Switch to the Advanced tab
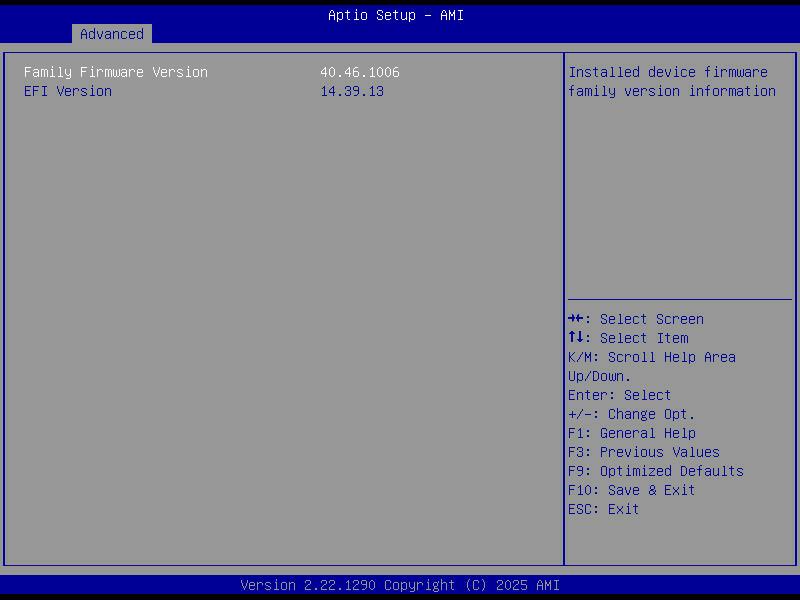Screen dimensions: 800x600 112,34
